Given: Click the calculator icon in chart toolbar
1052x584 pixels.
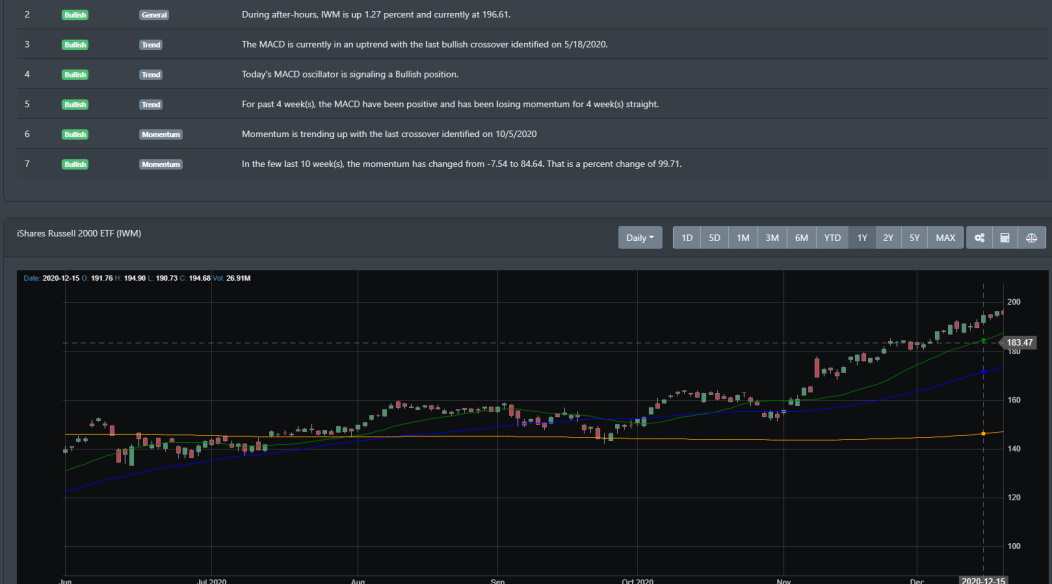Looking at the screenshot, I should tap(1005, 238).
